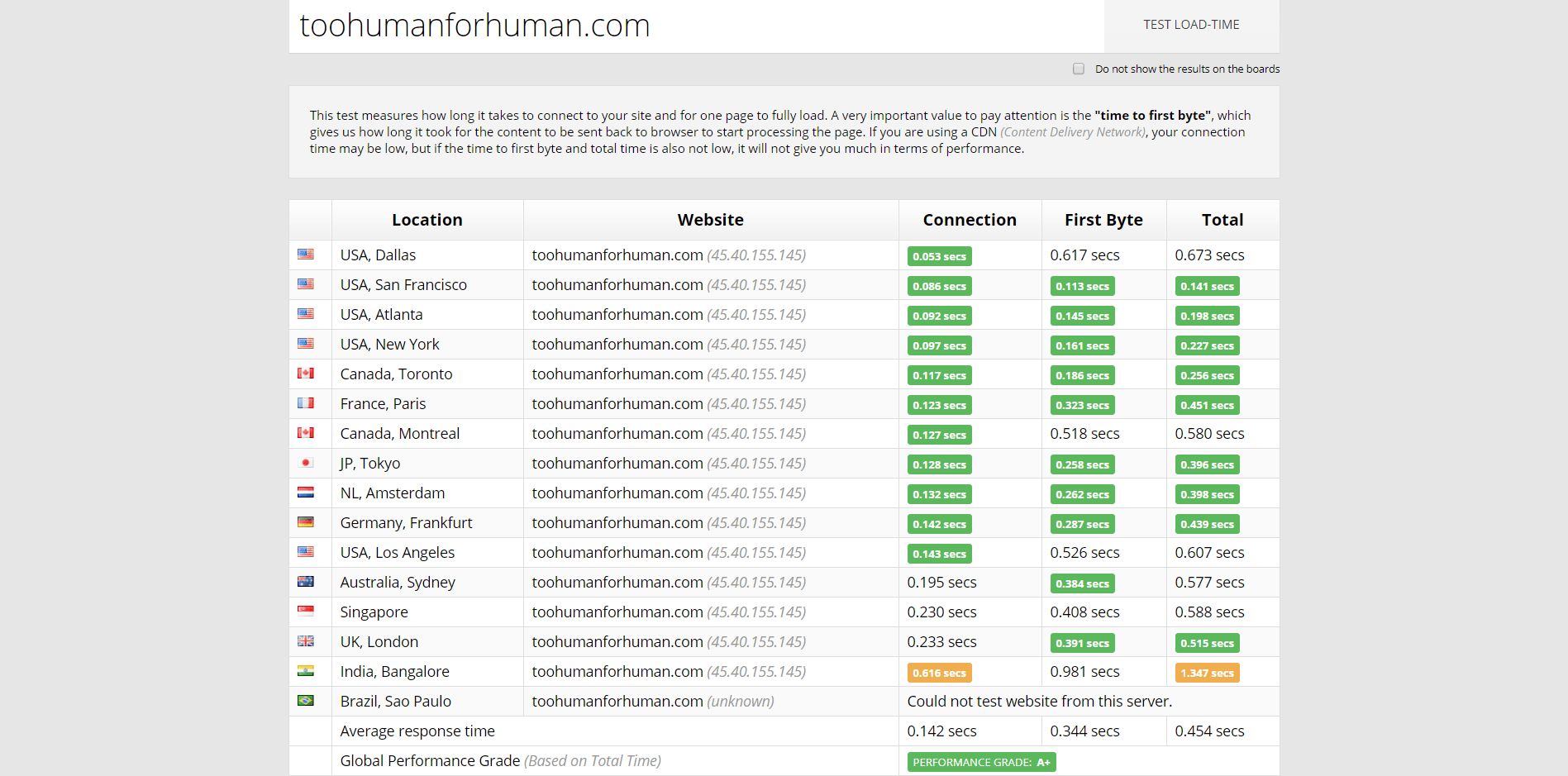Click the 0.233 secs connection value for London

point(941,642)
